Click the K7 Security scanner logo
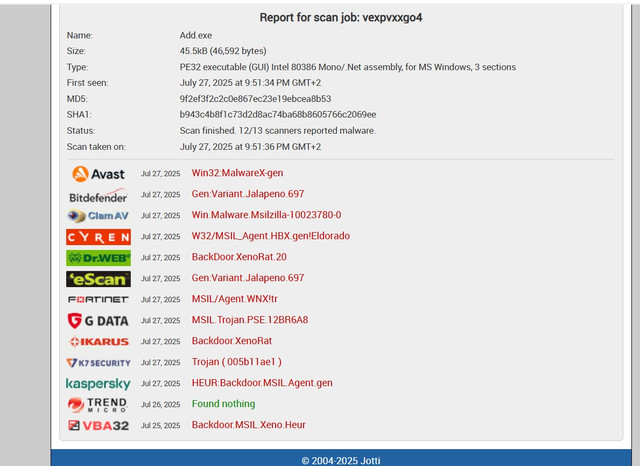 tap(98, 363)
